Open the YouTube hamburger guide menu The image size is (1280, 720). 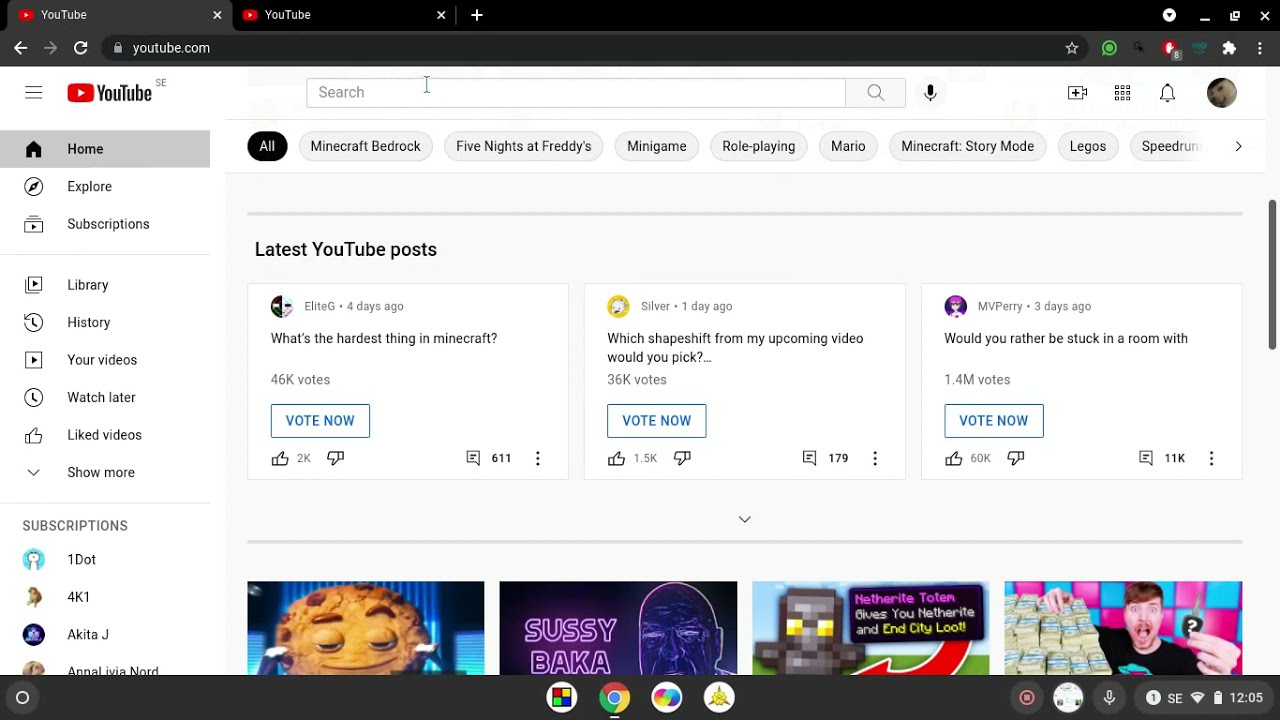(34, 93)
